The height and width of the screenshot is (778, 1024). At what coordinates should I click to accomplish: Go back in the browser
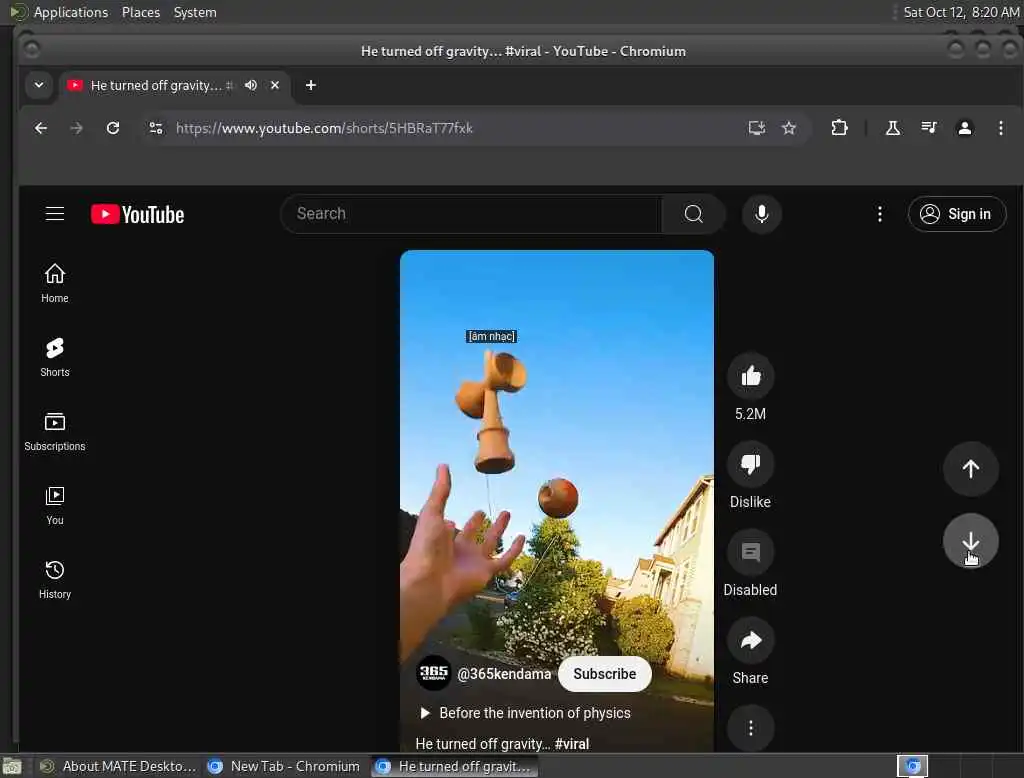(x=40, y=128)
